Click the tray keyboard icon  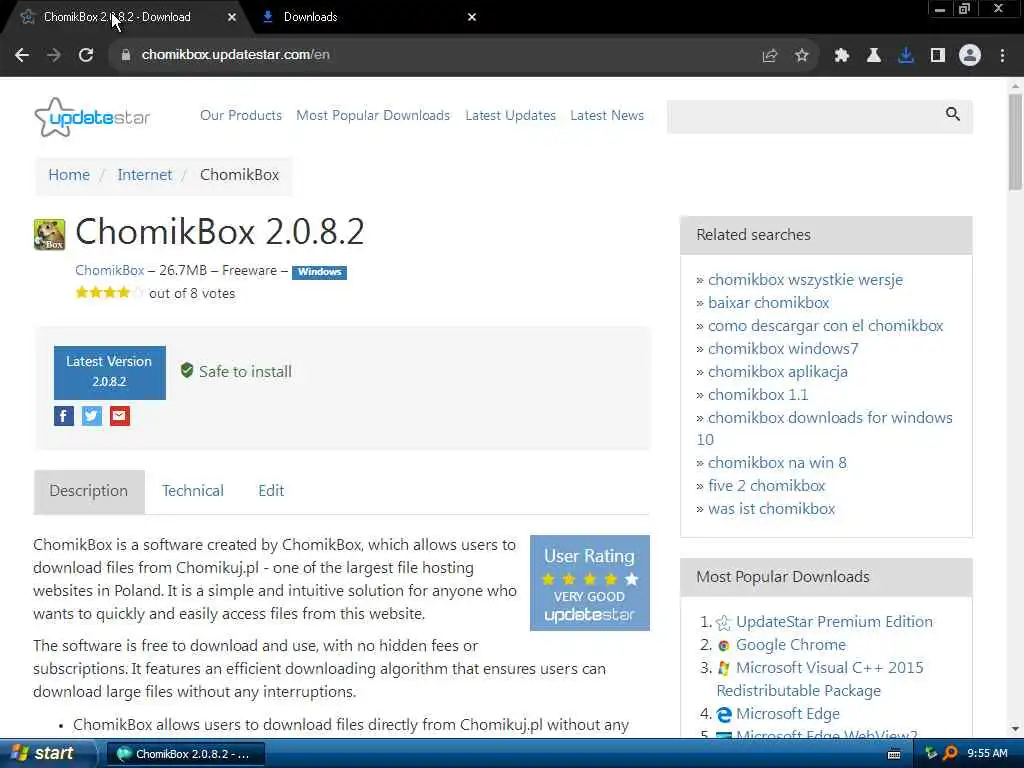(894, 754)
